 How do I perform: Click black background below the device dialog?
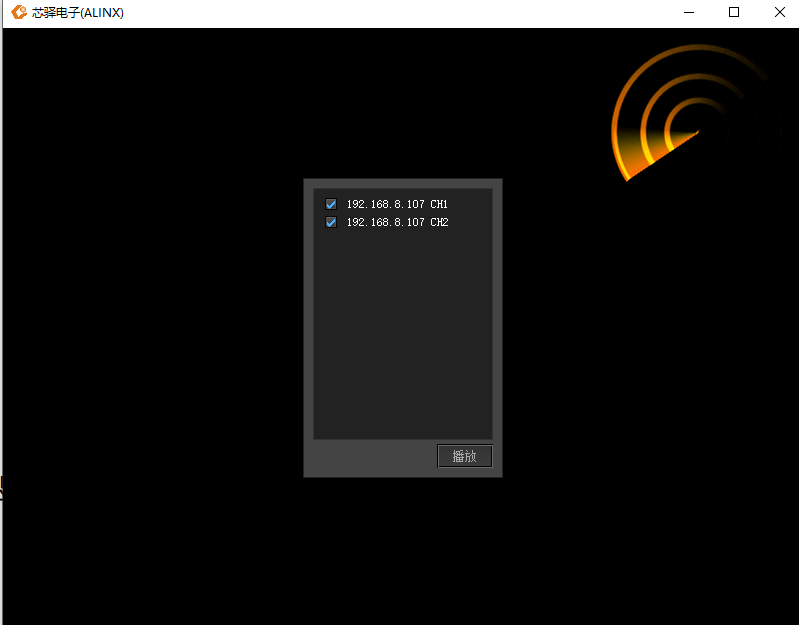(403, 550)
